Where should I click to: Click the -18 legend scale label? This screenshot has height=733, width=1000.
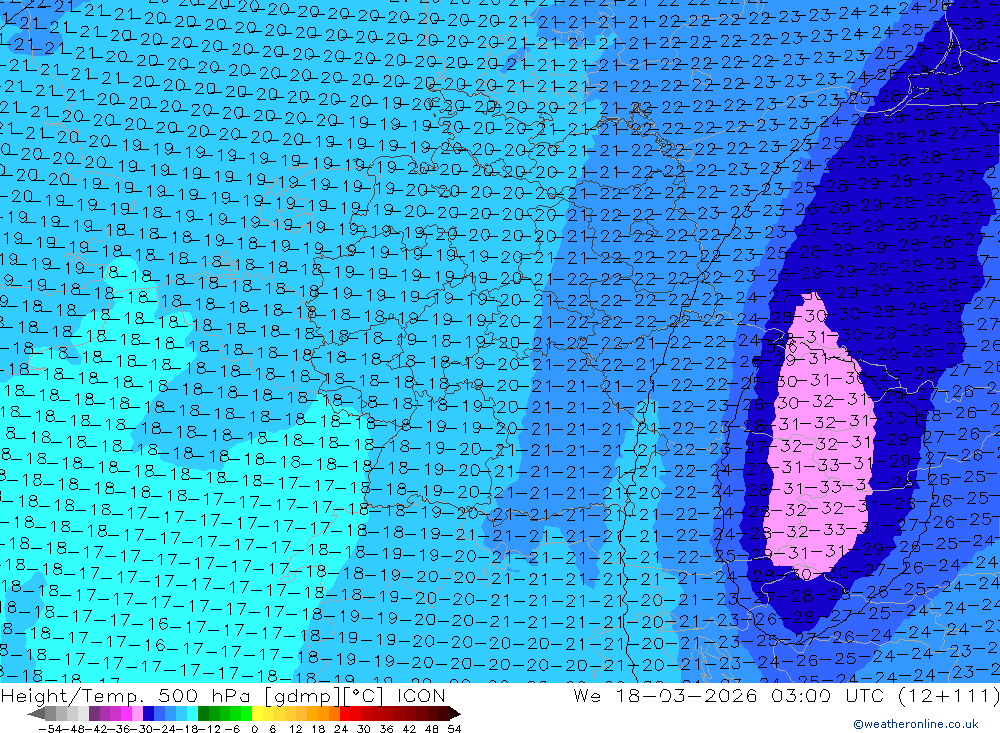click(x=188, y=729)
